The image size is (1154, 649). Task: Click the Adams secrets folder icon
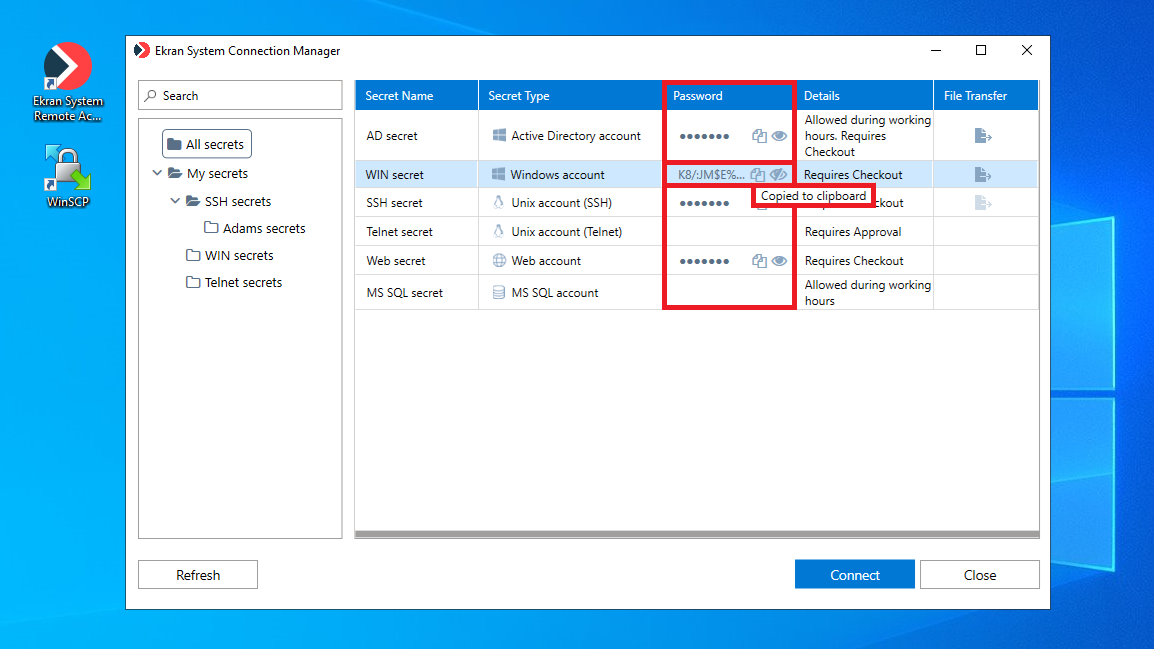point(211,228)
